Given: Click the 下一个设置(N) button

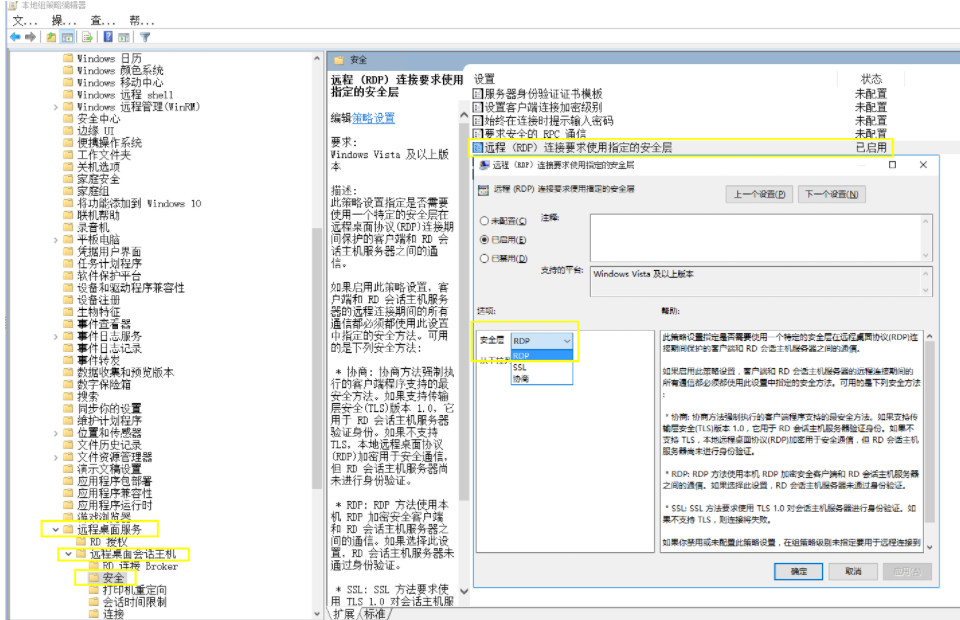Looking at the screenshot, I should pos(831,194).
